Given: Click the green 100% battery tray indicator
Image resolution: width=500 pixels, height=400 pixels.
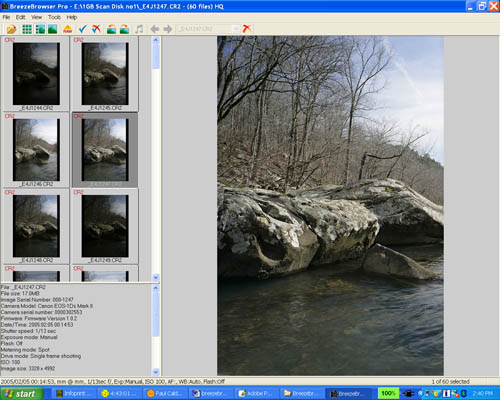Looking at the screenshot, I should coord(388,394).
